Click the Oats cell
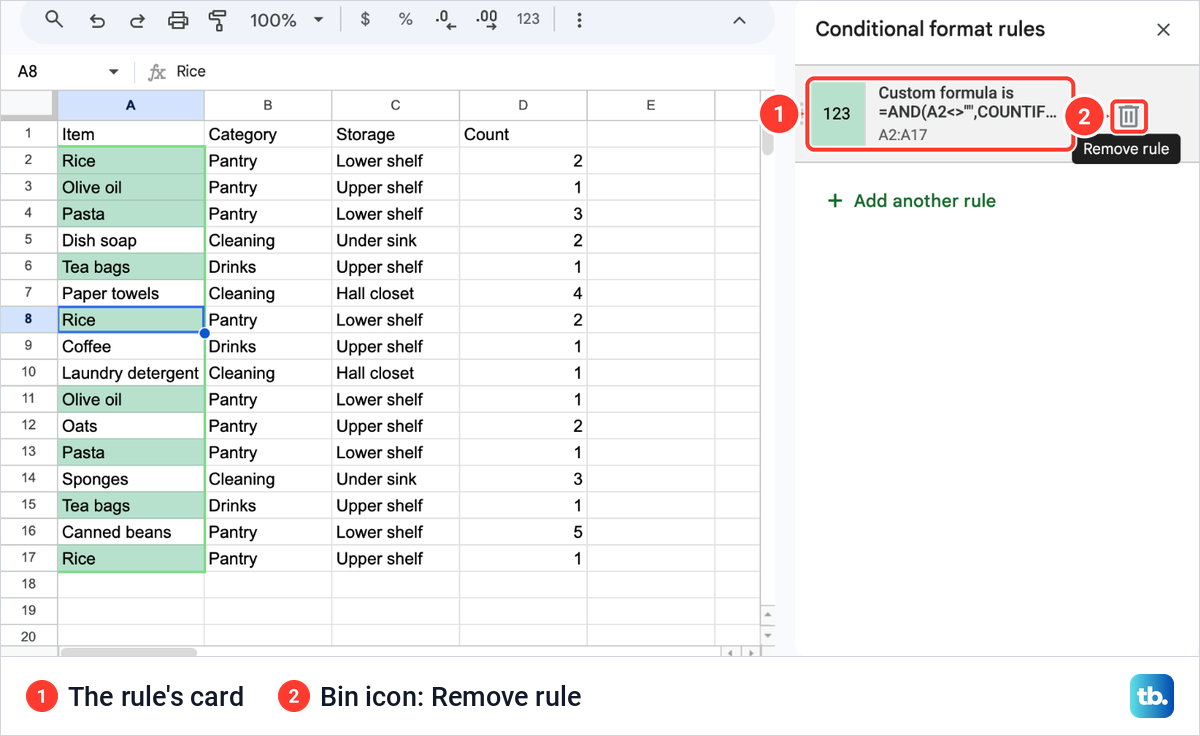Screen dimensions: 1200x736 coord(131,426)
